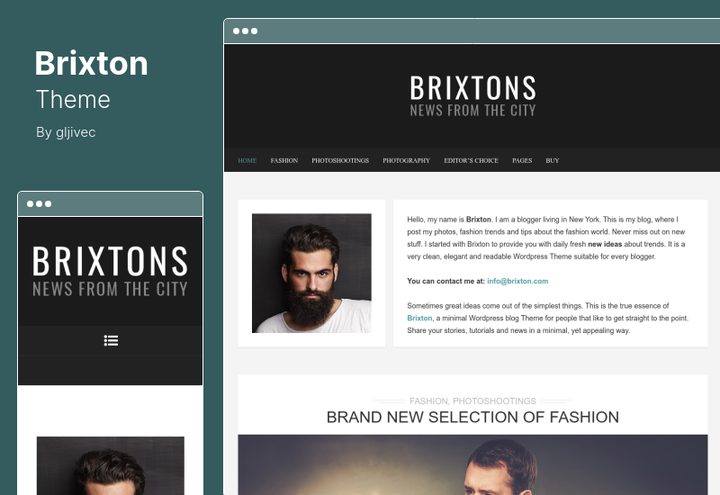This screenshot has width=720, height=495.
Task: Select PHOTOGRAPHY in the navigation bar
Action: pyautogui.click(x=406, y=160)
